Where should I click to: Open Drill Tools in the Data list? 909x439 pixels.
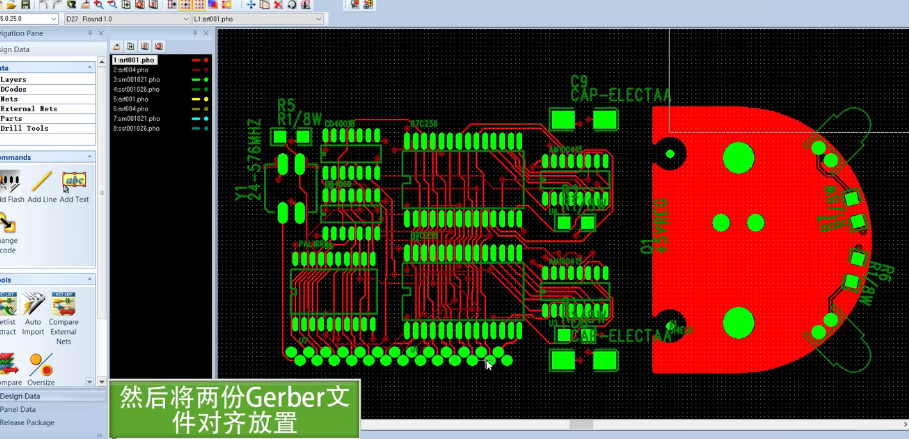[47, 128]
